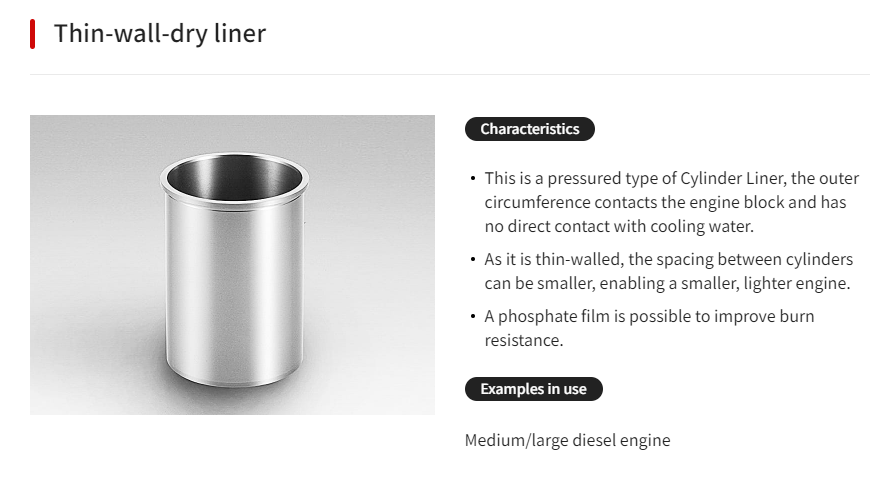Click the dark opening of the cylinder liner
This screenshot has height=500, width=882.
233,177
